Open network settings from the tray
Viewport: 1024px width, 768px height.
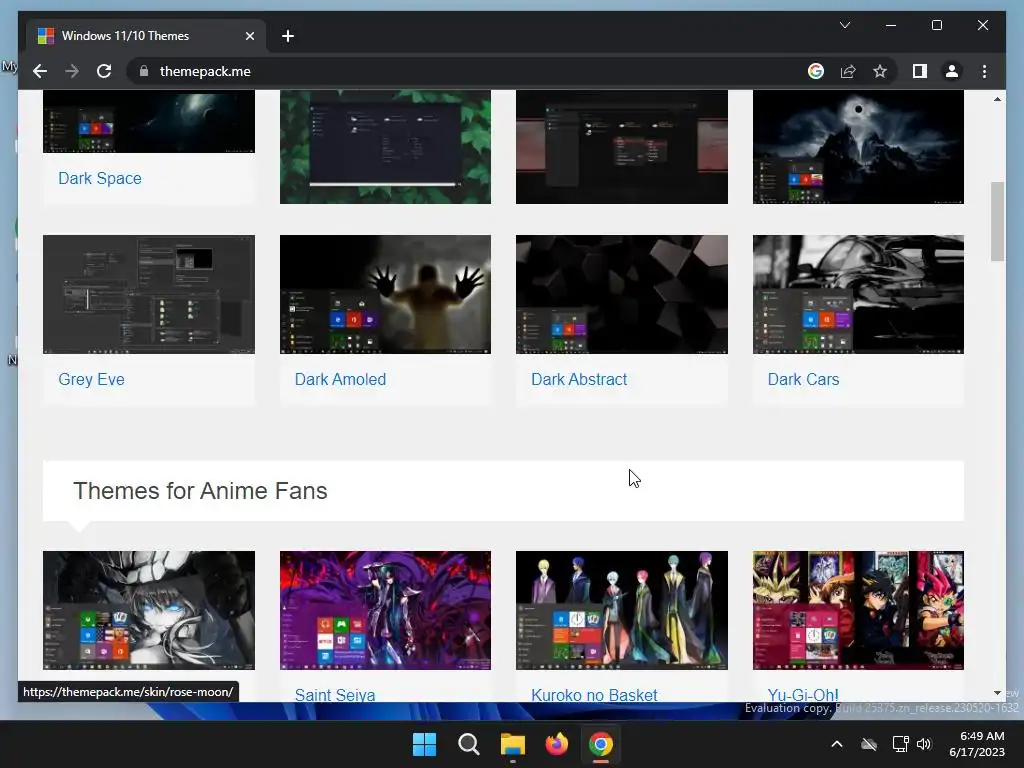click(900, 744)
